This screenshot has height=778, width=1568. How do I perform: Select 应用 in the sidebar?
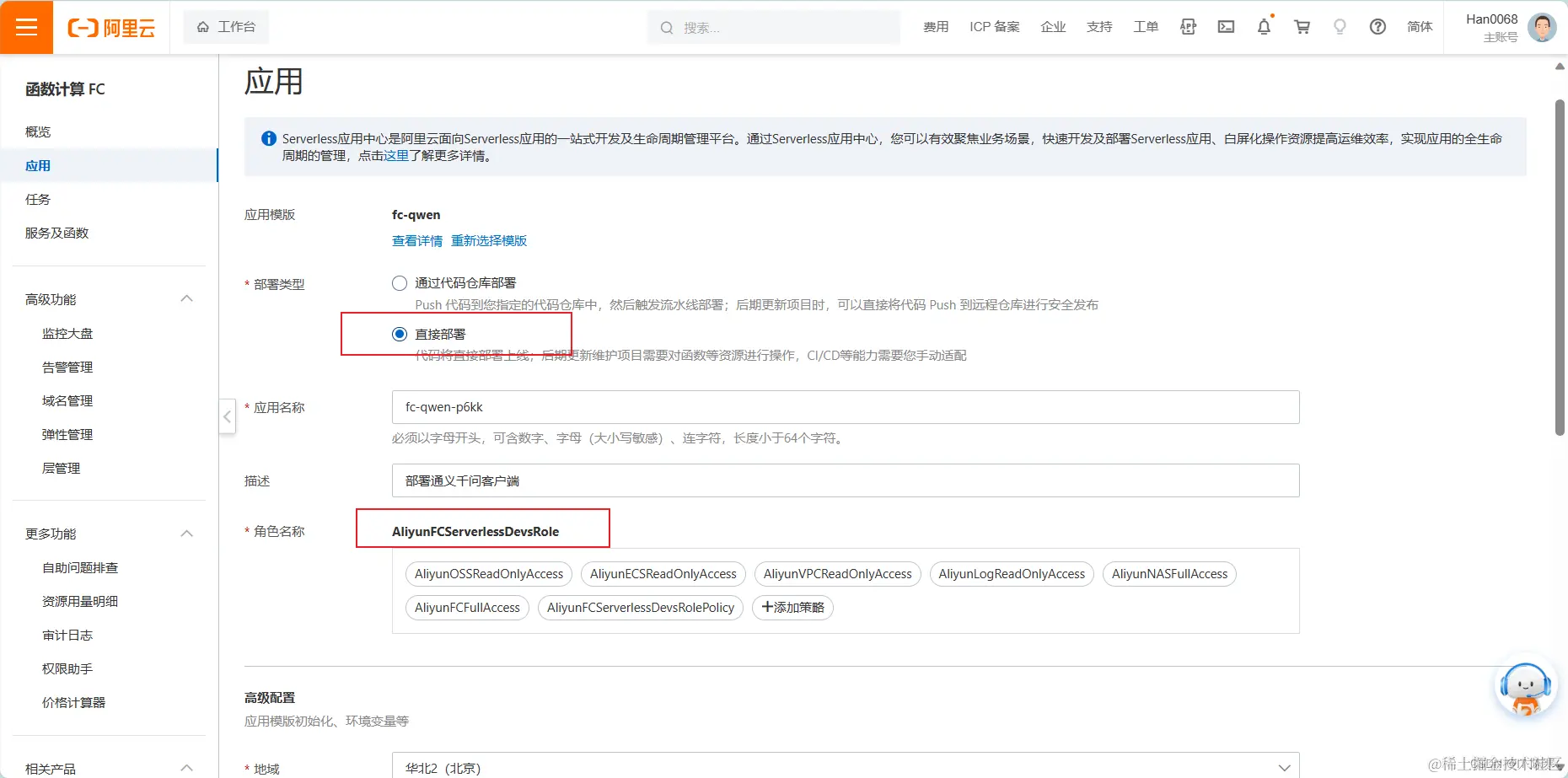[x=109, y=165]
